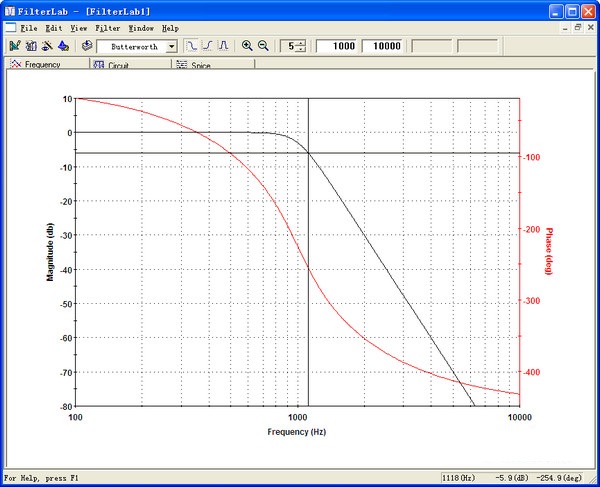600x487 pixels.
Task: Click the blue cone toolbar icon
Action: (63, 46)
